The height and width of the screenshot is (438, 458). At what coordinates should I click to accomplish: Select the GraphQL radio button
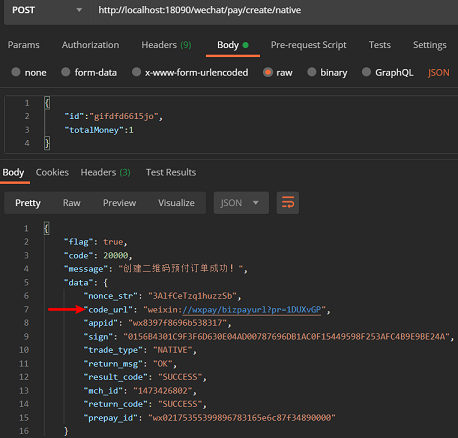pos(366,72)
